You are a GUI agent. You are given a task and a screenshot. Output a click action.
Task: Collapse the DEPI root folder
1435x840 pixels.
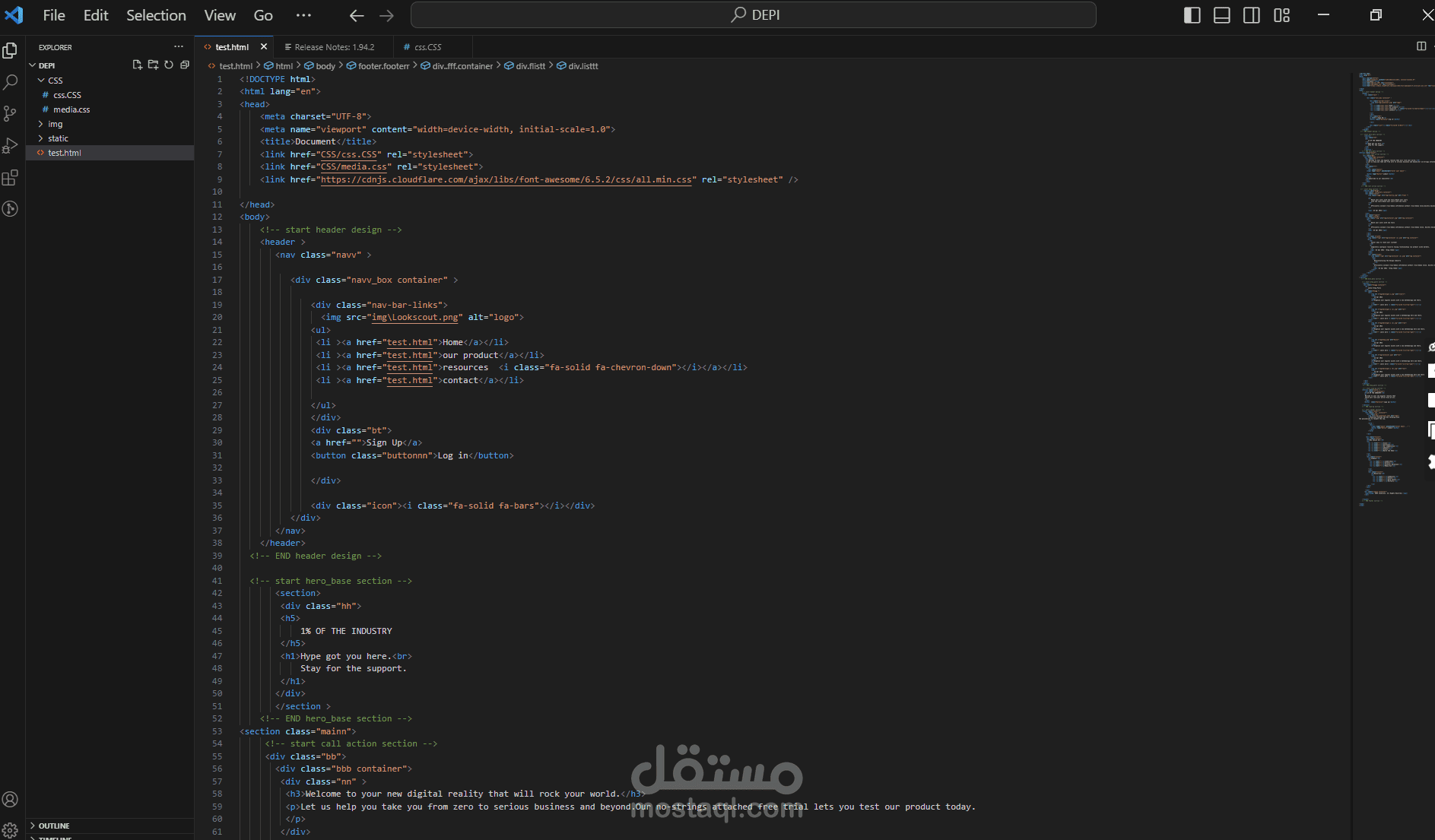[33, 65]
